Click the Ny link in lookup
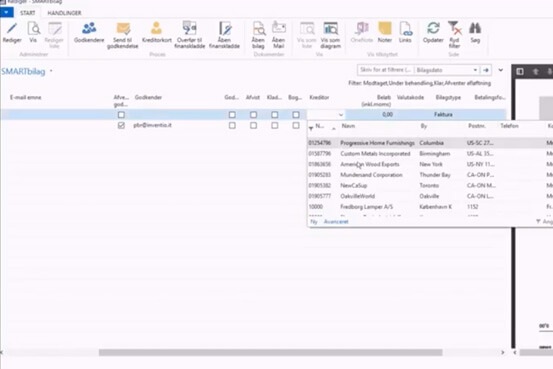The height and width of the screenshot is (369, 553). tap(314, 222)
